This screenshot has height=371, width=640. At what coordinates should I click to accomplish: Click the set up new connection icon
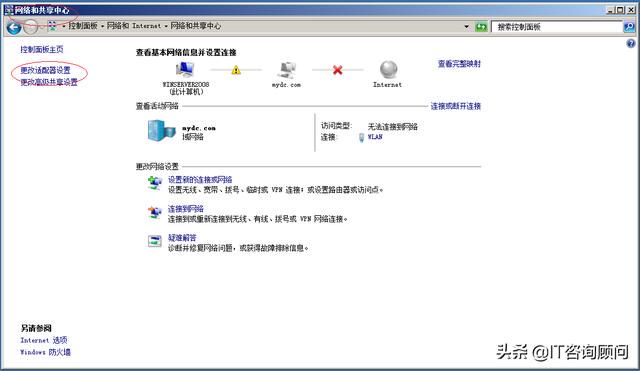[x=154, y=183]
